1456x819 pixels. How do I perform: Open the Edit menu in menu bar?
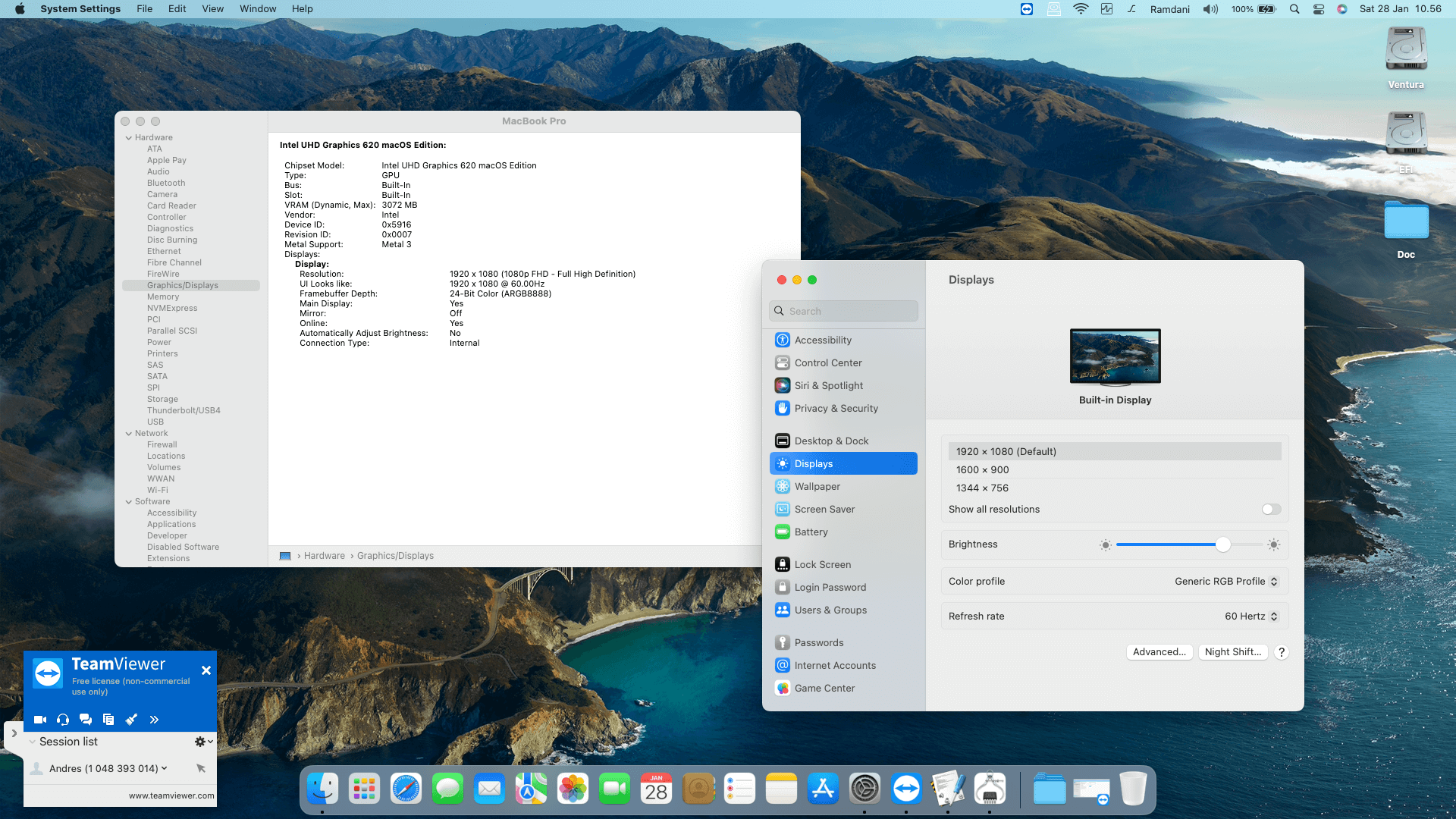pos(177,9)
